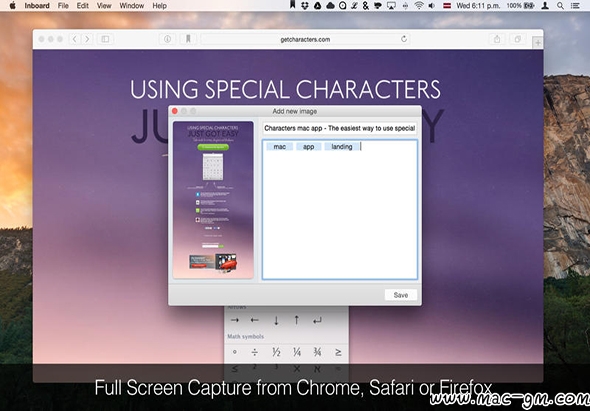Click the ampersand menu bar icon
This screenshot has height=411, width=590.
tap(366, 6)
